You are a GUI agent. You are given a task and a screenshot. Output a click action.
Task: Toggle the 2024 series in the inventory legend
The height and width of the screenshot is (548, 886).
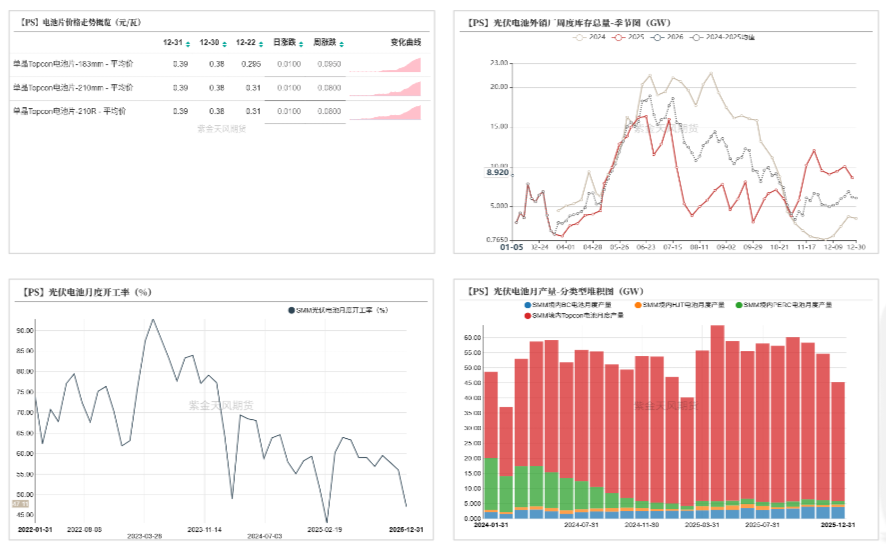point(589,37)
